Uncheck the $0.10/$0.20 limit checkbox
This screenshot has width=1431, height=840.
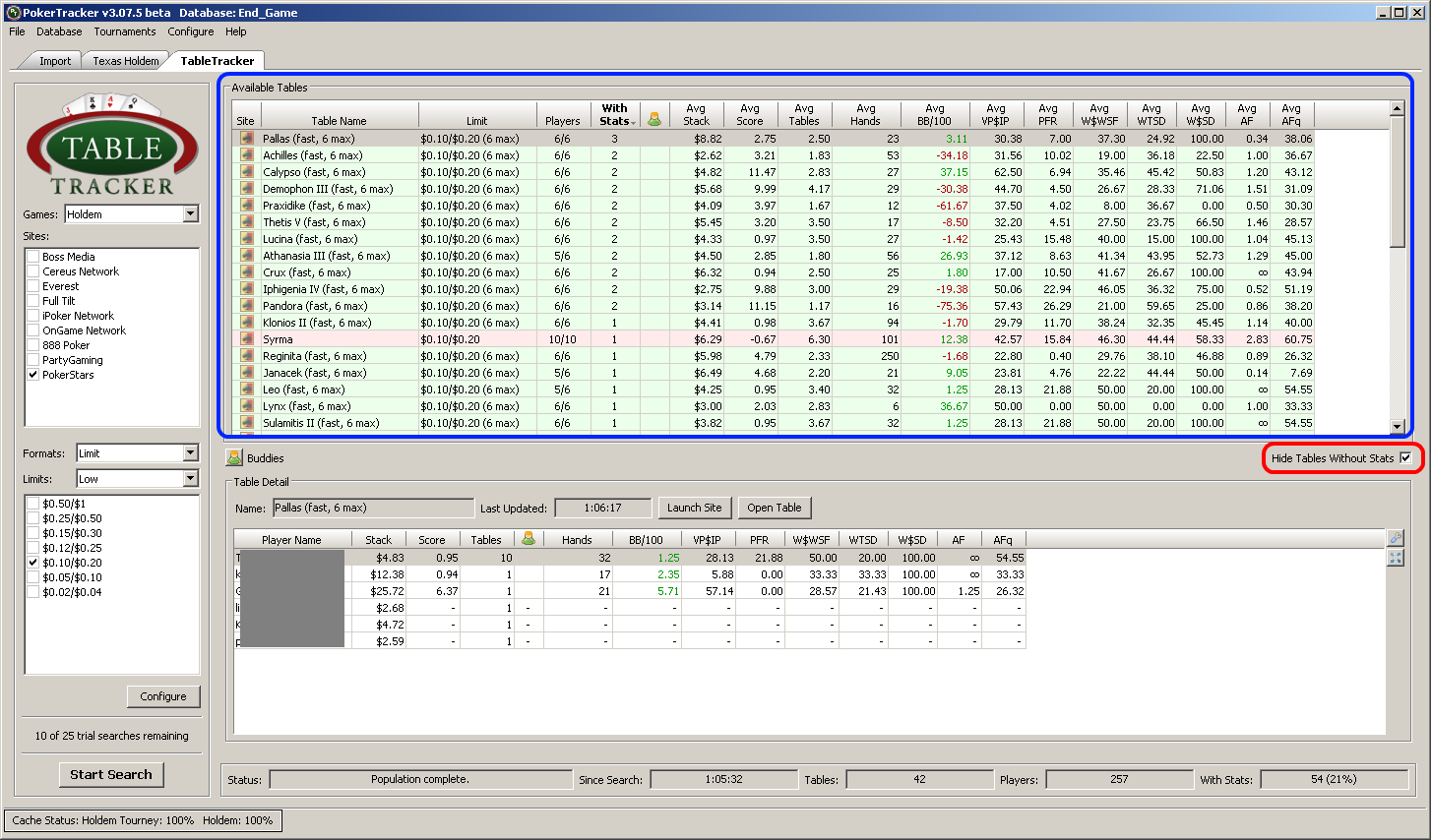pos(33,563)
